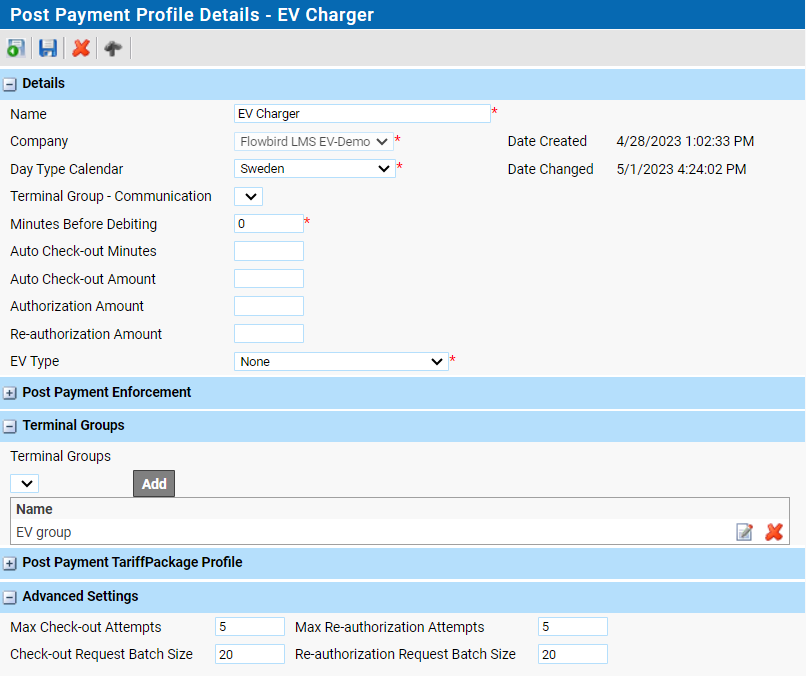The width and height of the screenshot is (806, 676).
Task: Click the Back arrow toolbar icon
Action: pos(113,48)
